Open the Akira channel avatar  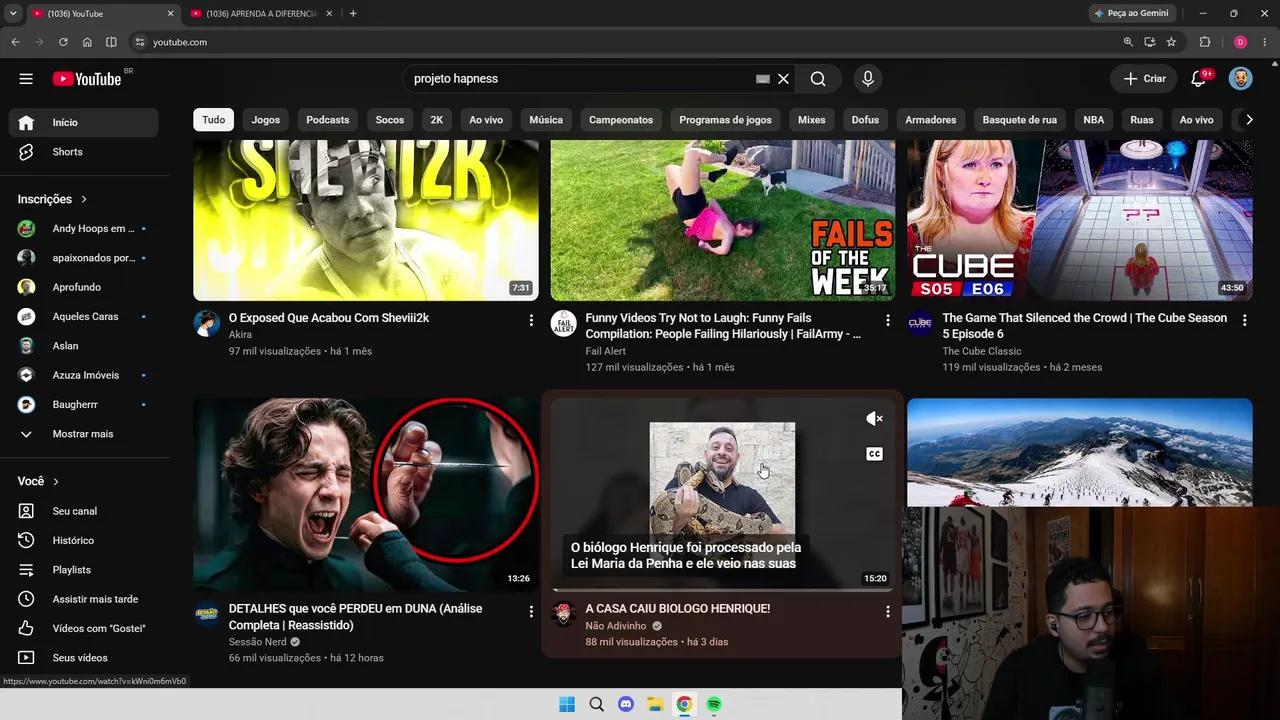tap(206, 323)
